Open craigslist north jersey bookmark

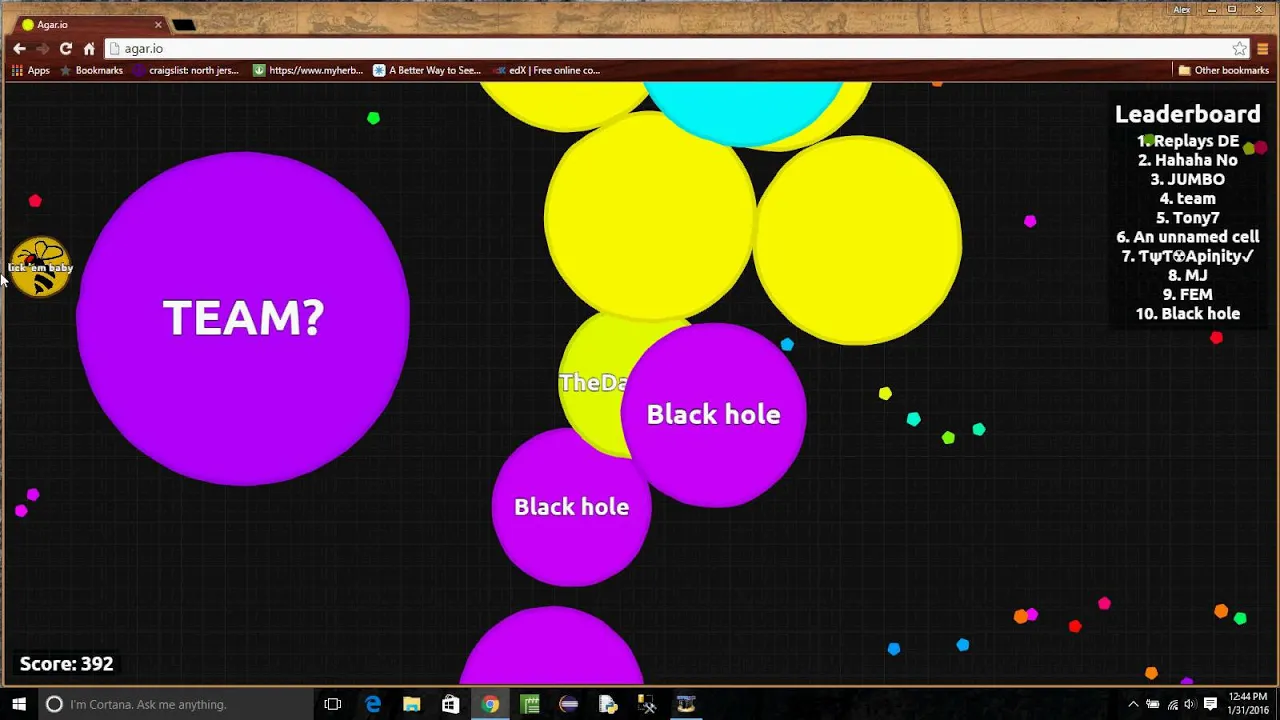[186, 70]
